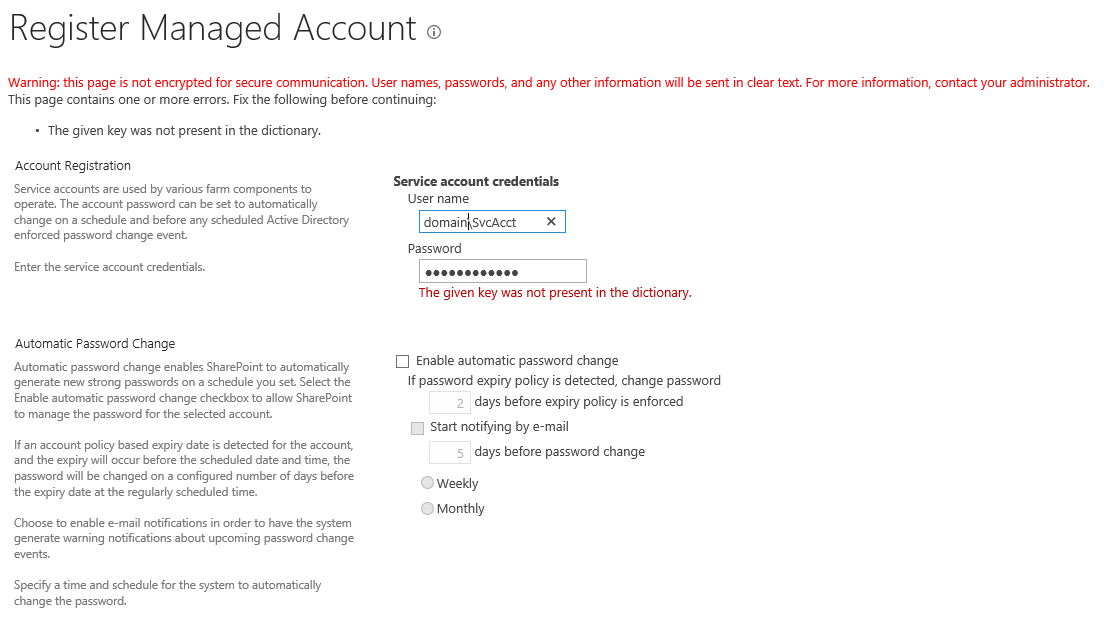Open the info icon beside the page title
The height and width of the screenshot is (623, 1104).
[434, 32]
